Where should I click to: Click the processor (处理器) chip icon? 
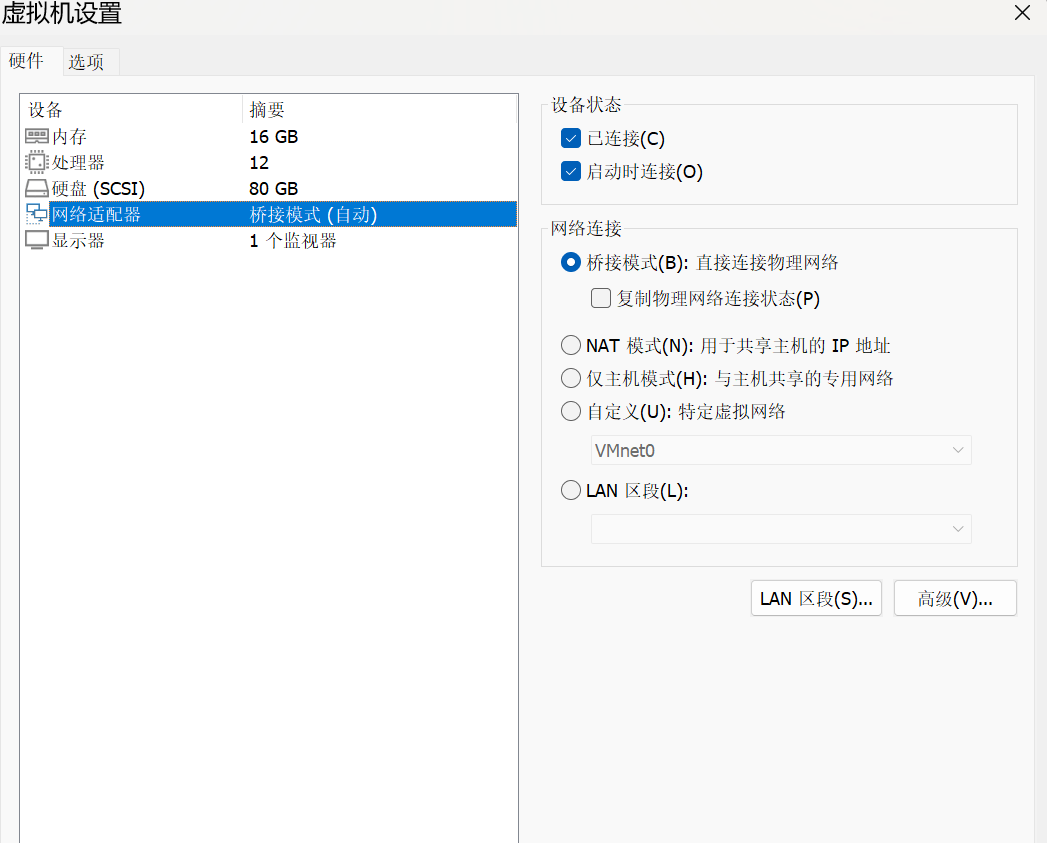pyautogui.click(x=36, y=162)
